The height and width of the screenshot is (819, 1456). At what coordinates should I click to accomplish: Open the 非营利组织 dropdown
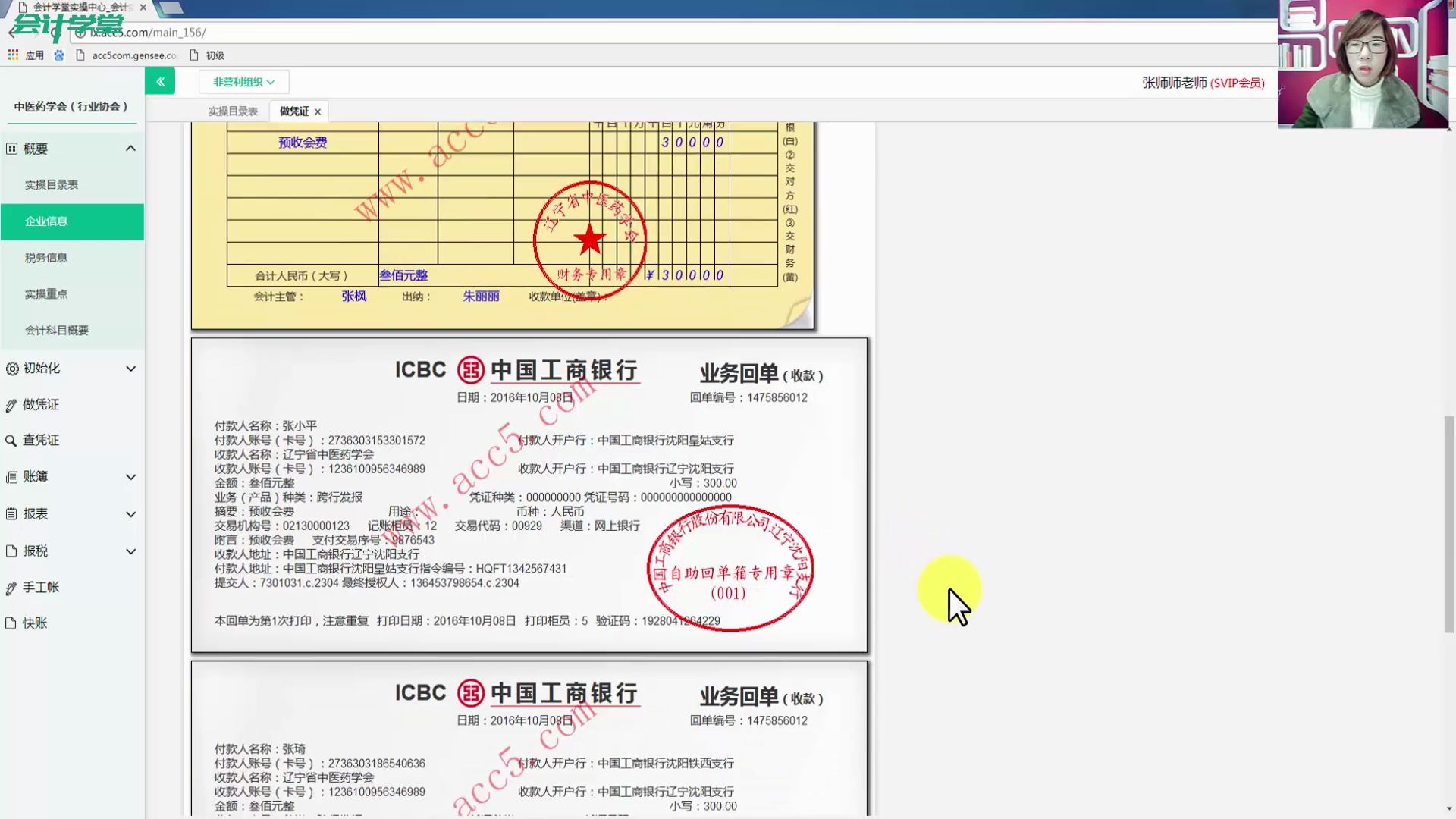pos(243,82)
